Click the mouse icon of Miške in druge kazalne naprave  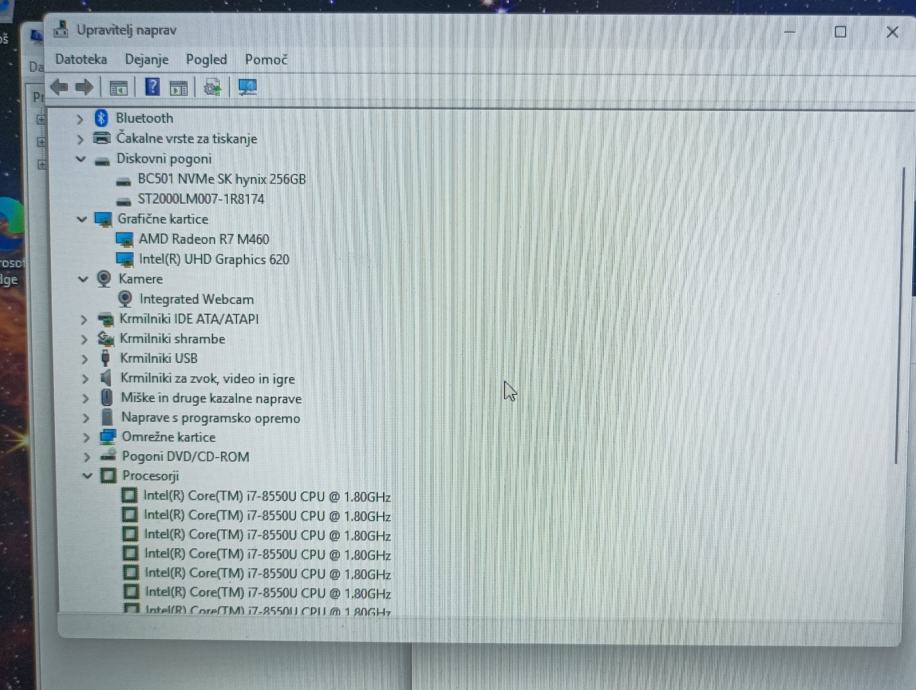tap(107, 398)
